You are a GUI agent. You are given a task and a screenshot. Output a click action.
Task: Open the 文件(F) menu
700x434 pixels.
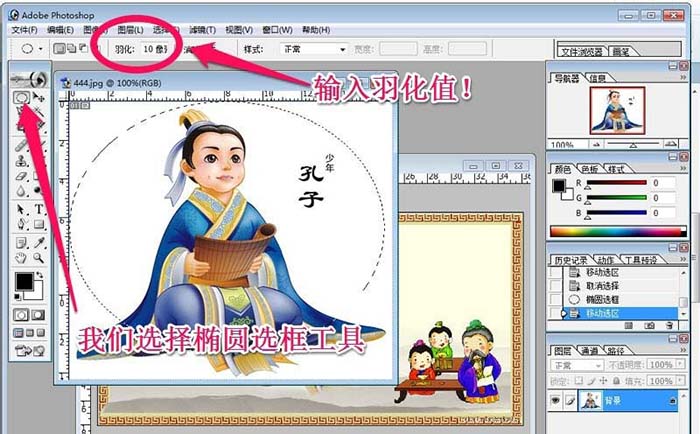point(24,30)
